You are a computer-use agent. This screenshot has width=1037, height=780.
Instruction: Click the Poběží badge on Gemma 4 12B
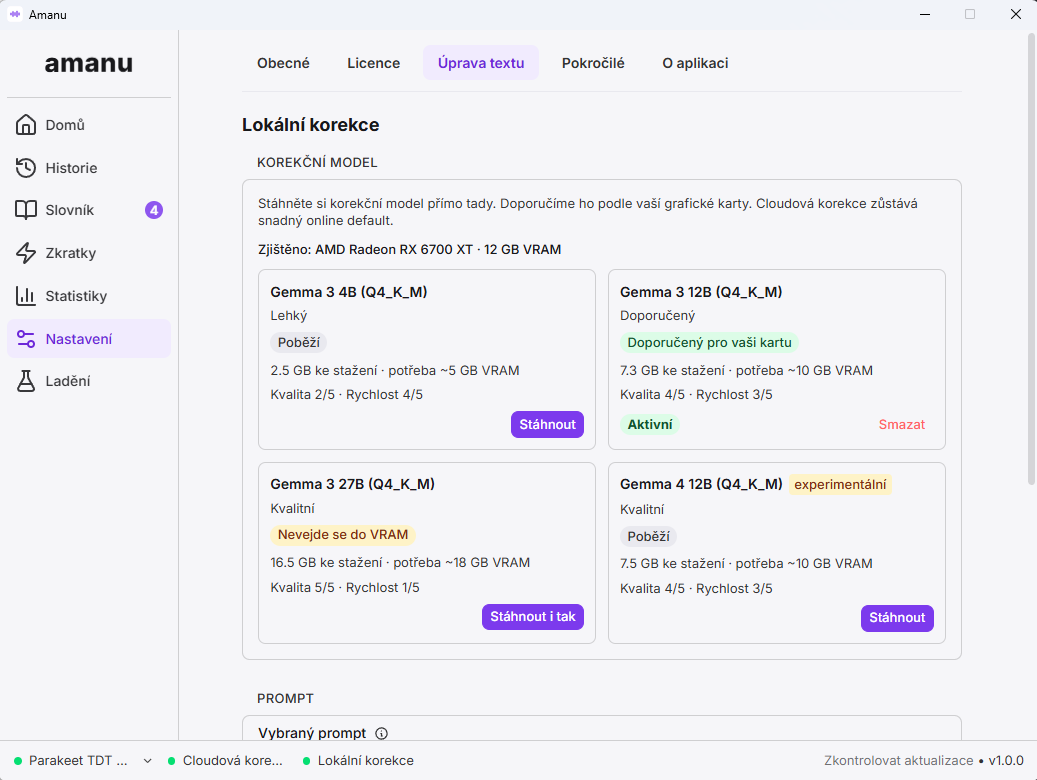[x=648, y=537]
